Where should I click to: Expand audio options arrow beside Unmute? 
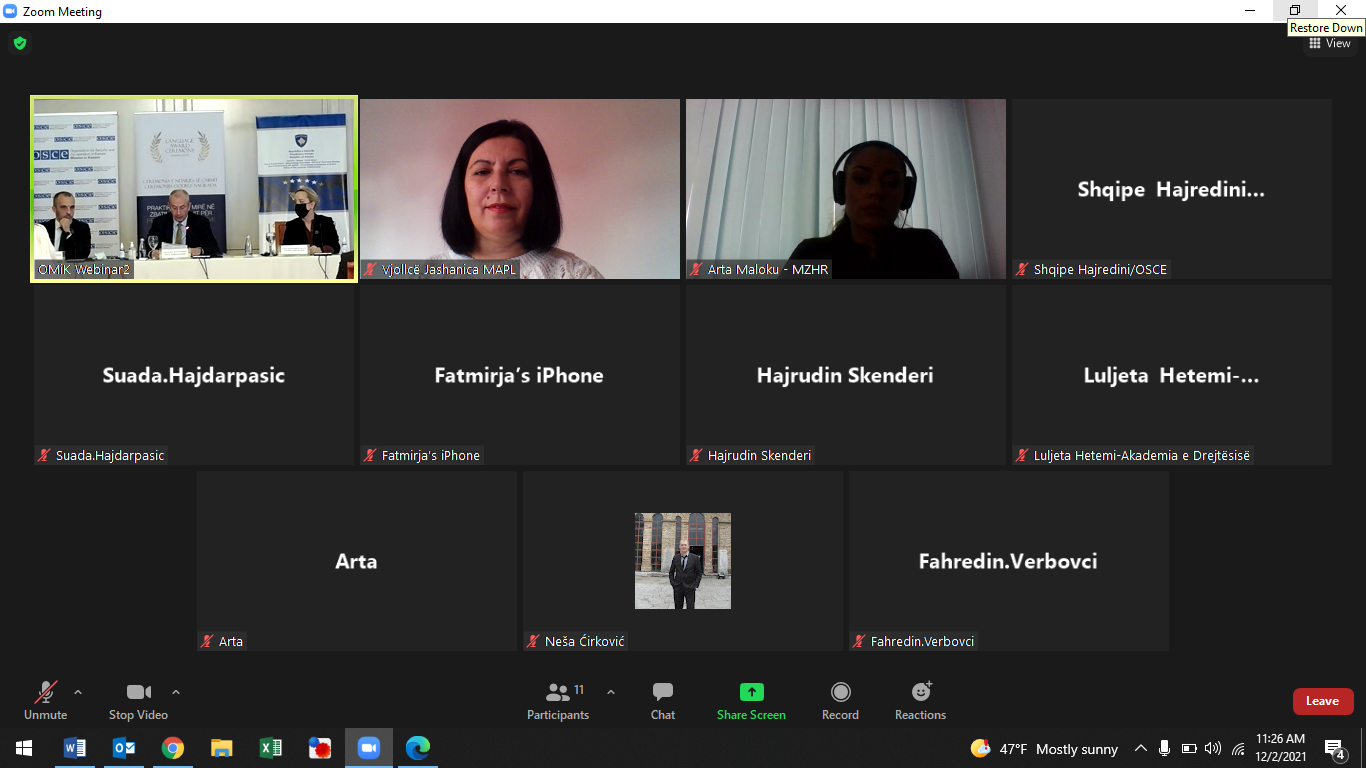(78, 692)
